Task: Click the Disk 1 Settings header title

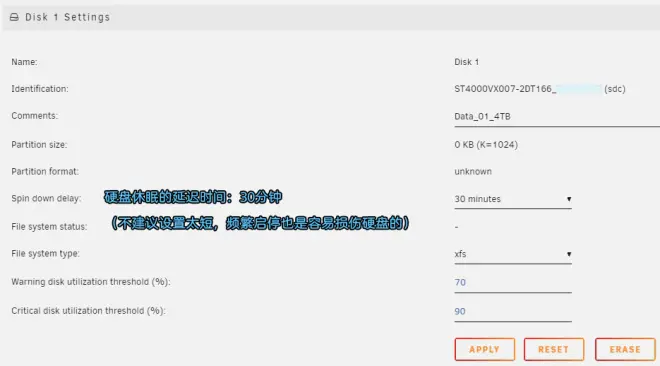Action: (67, 17)
